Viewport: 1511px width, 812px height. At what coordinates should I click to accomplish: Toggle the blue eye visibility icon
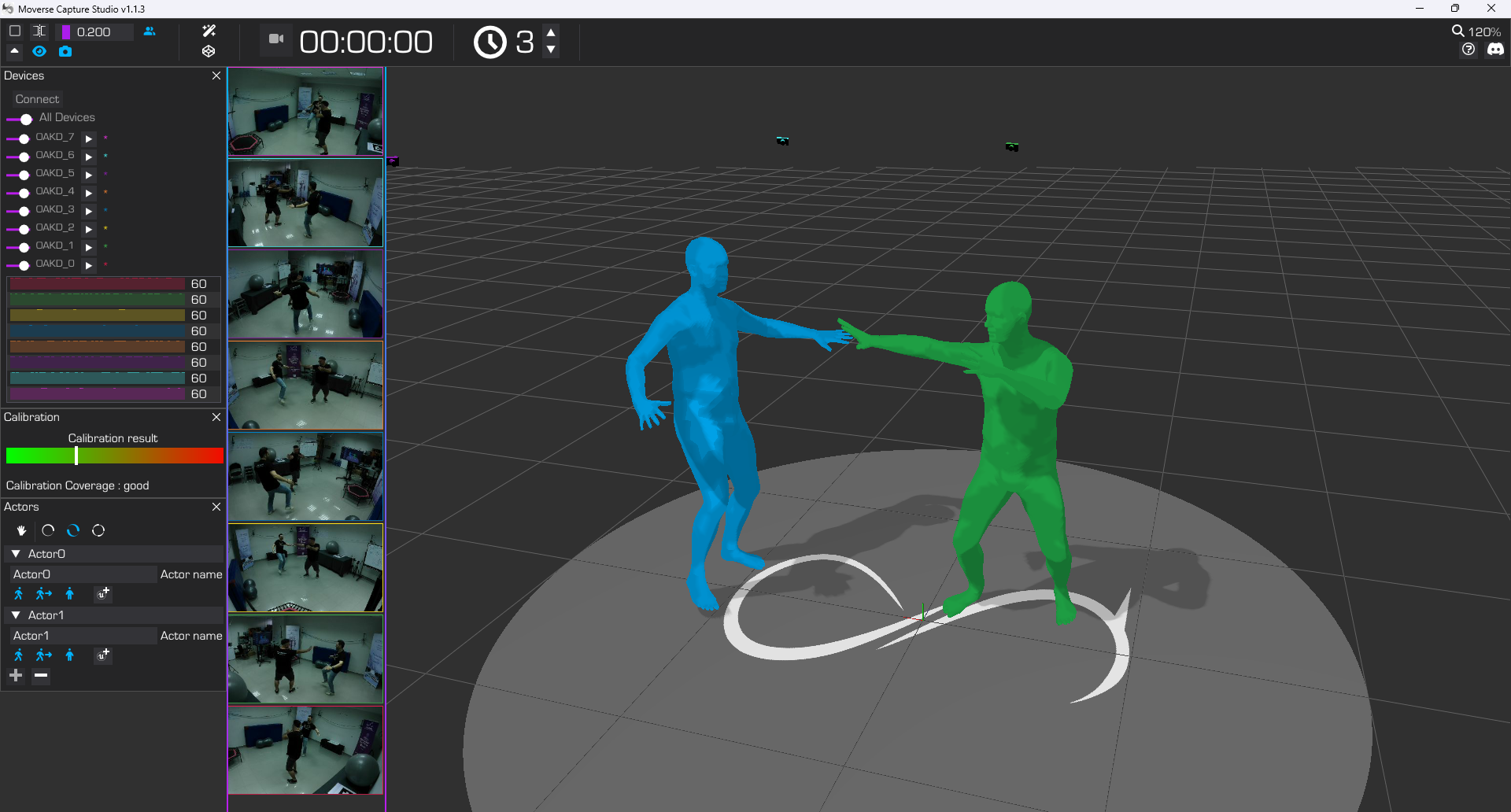(x=39, y=51)
